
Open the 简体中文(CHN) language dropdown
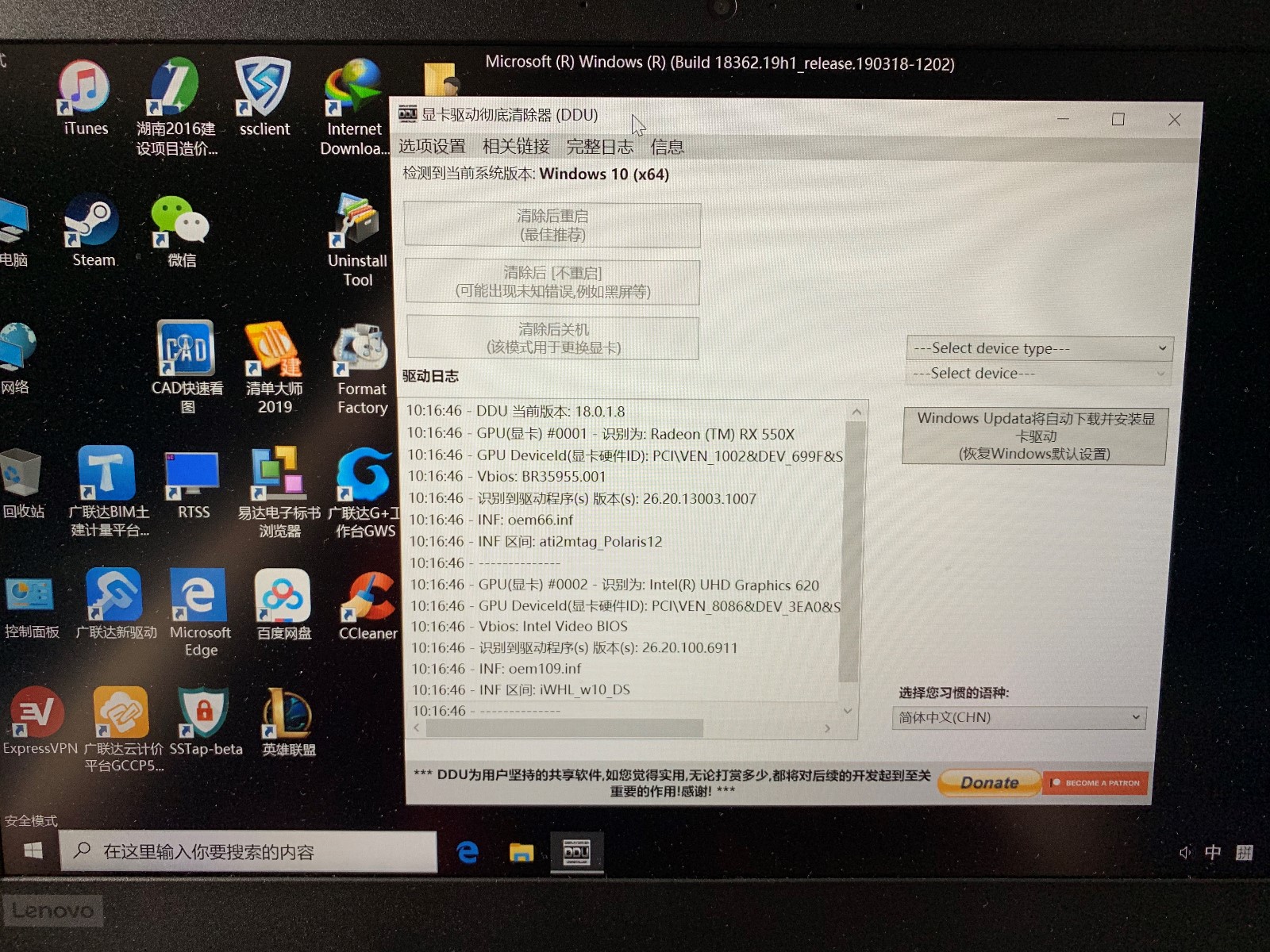point(1019,718)
